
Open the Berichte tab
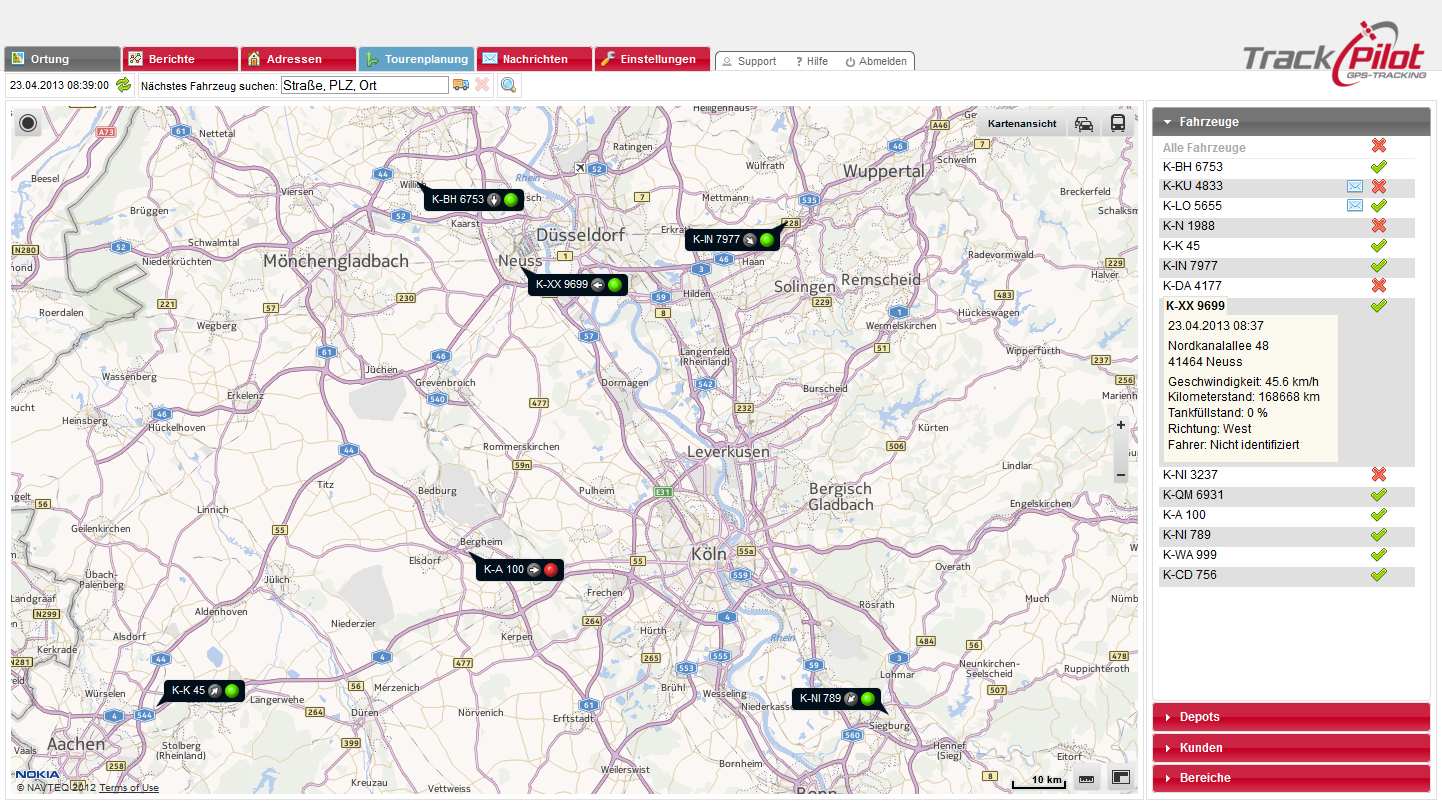coord(180,60)
